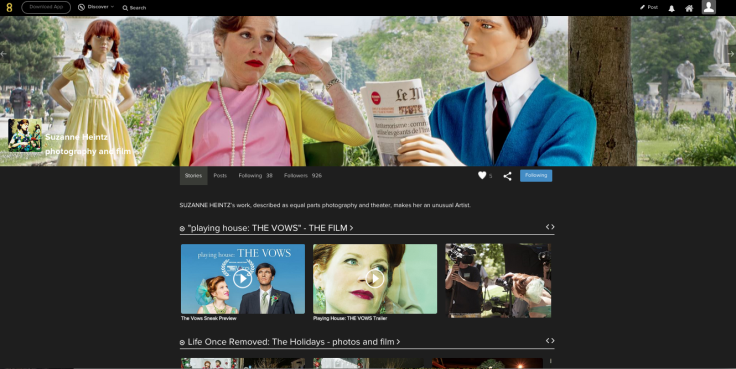Open the share icon
Image resolution: width=736 pixels, height=369 pixels.
coord(507,176)
